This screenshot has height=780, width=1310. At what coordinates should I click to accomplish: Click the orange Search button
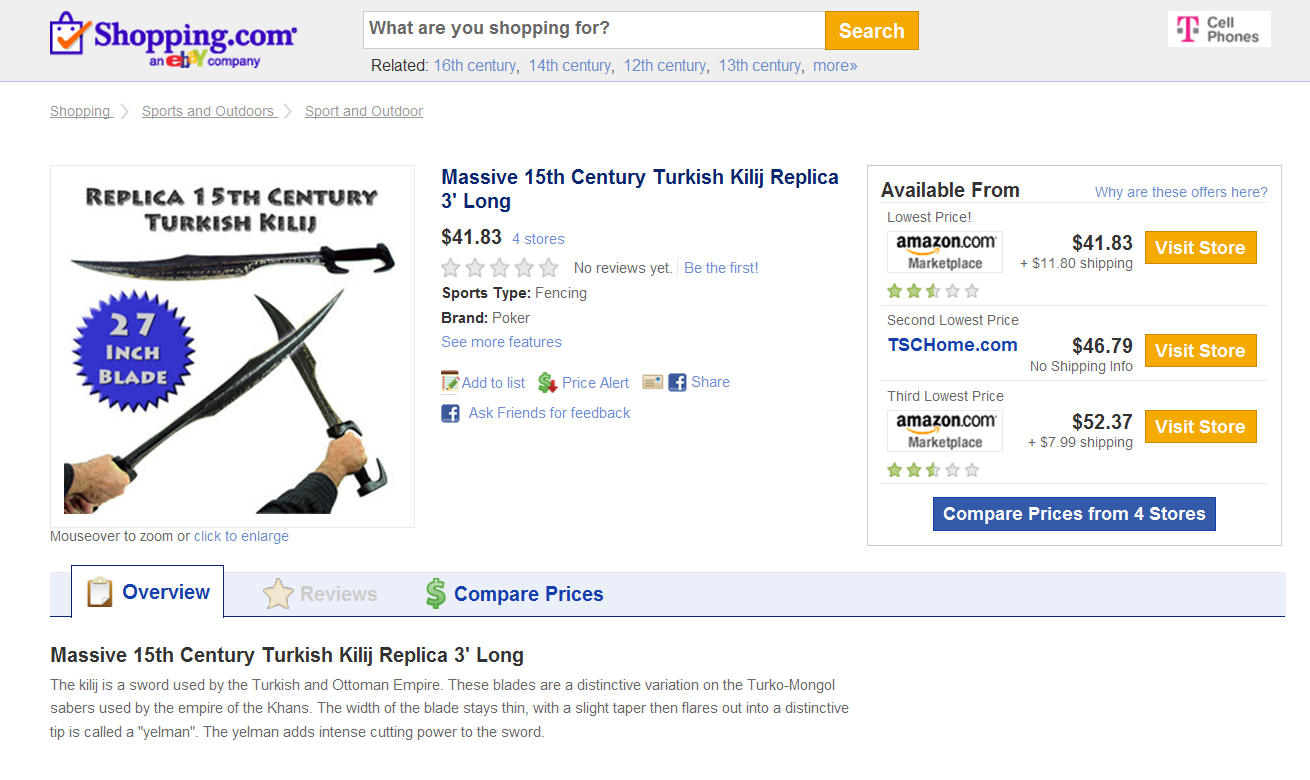click(872, 31)
